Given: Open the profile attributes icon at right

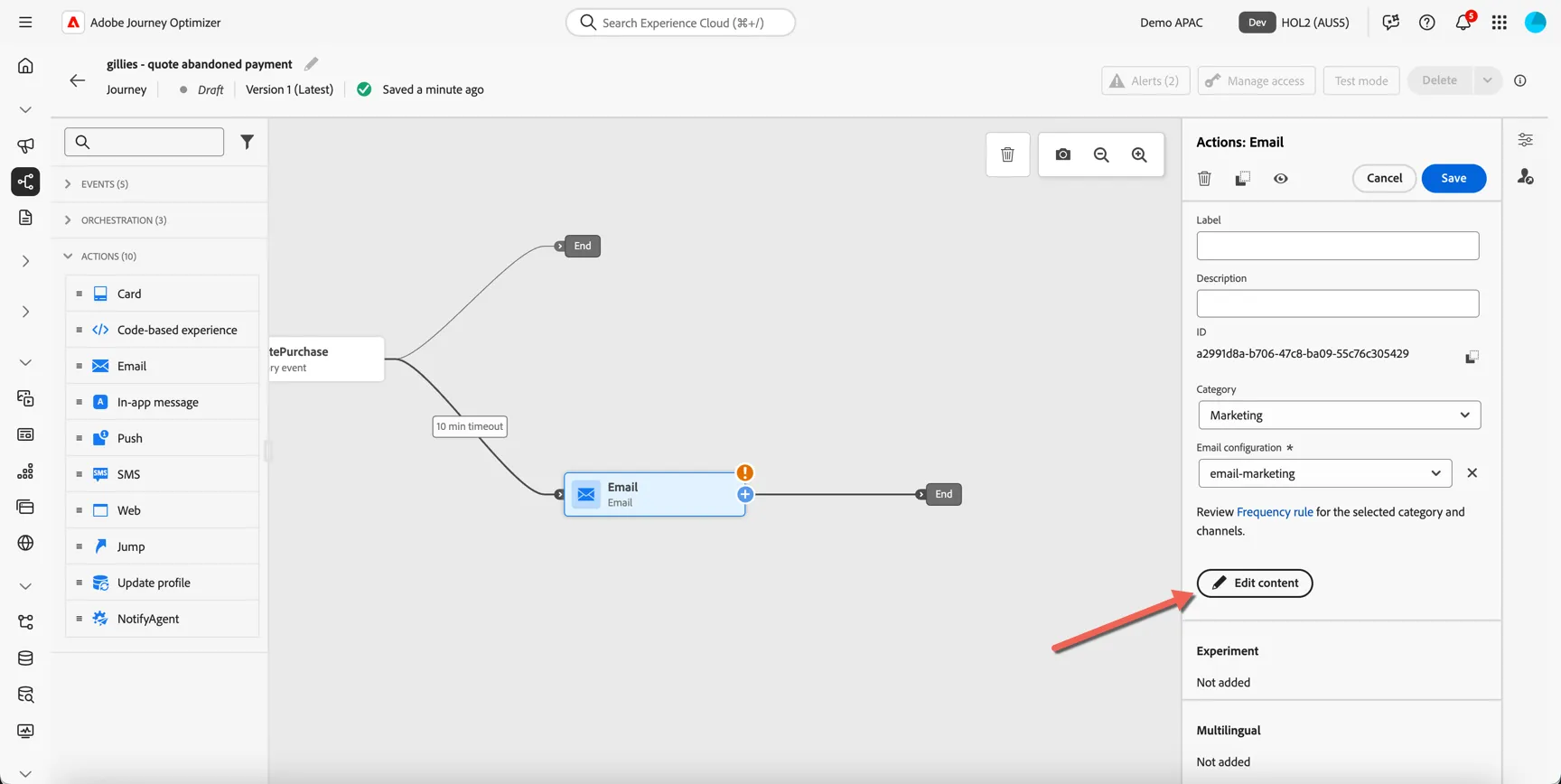Looking at the screenshot, I should [1526, 177].
